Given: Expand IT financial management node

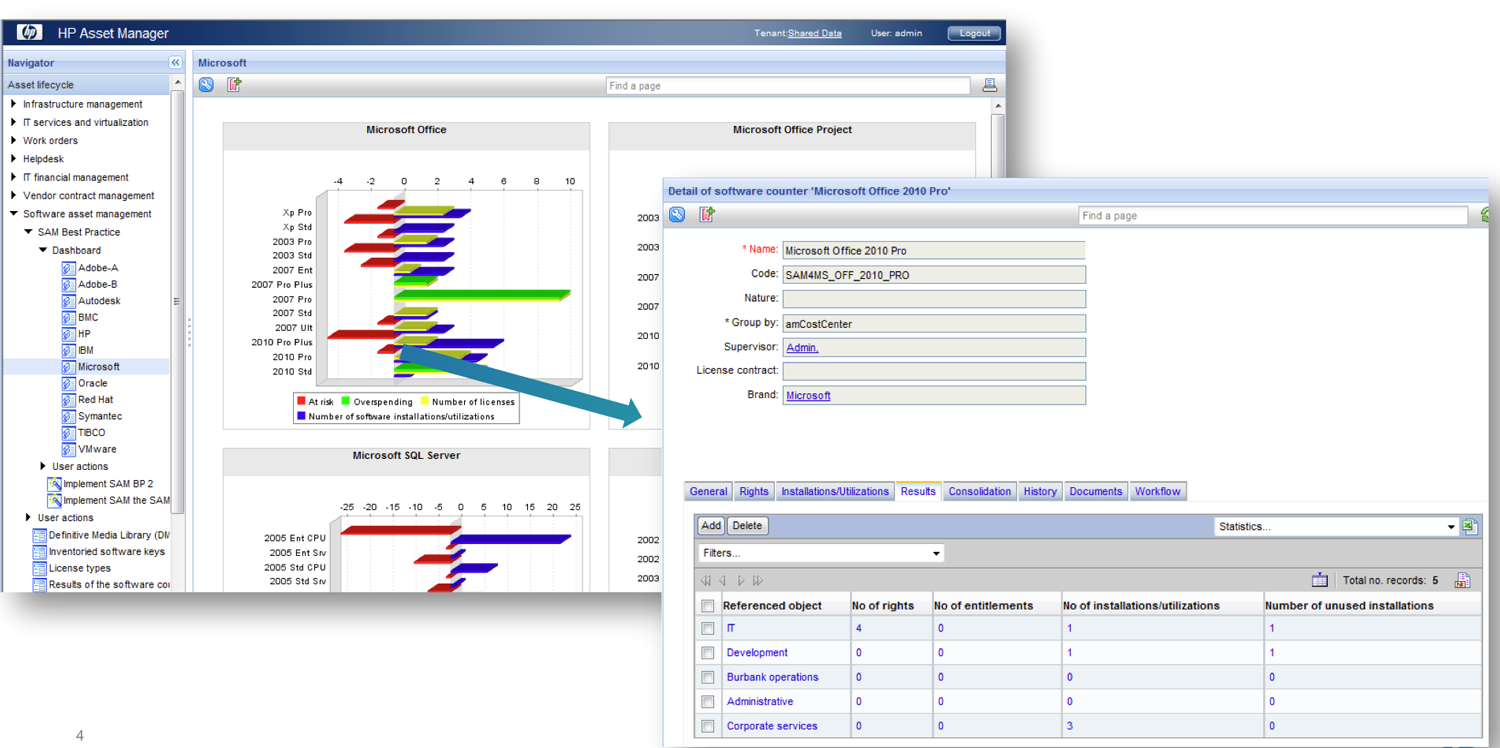Looking at the screenshot, I should [x=13, y=177].
